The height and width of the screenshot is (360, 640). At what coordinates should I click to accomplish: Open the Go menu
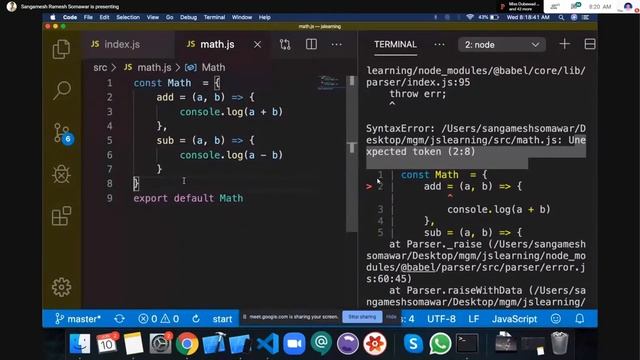click(169, 18)
